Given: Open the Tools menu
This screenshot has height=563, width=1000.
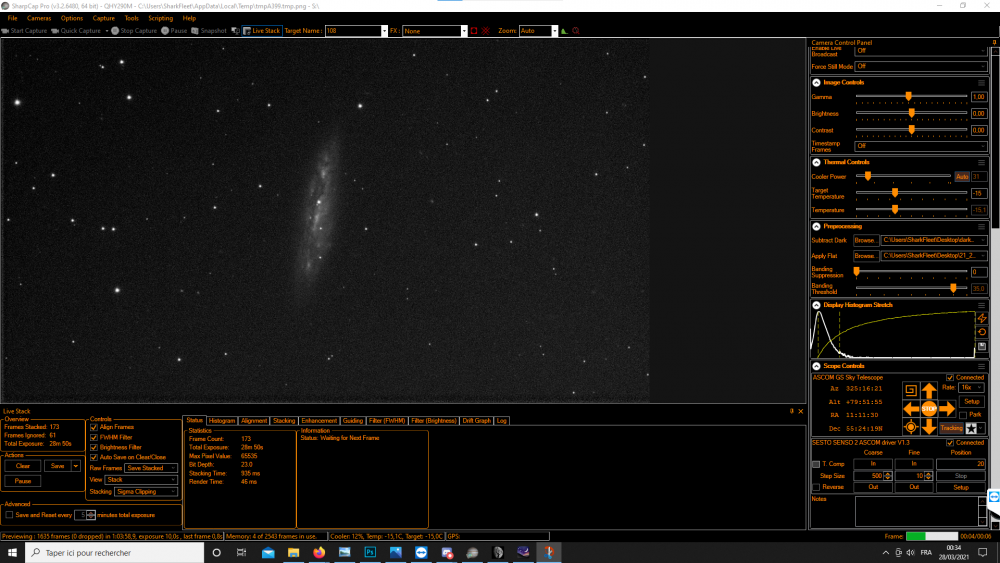Looking at the screenshot, I should pyautogui.click(x=131, y=18).
